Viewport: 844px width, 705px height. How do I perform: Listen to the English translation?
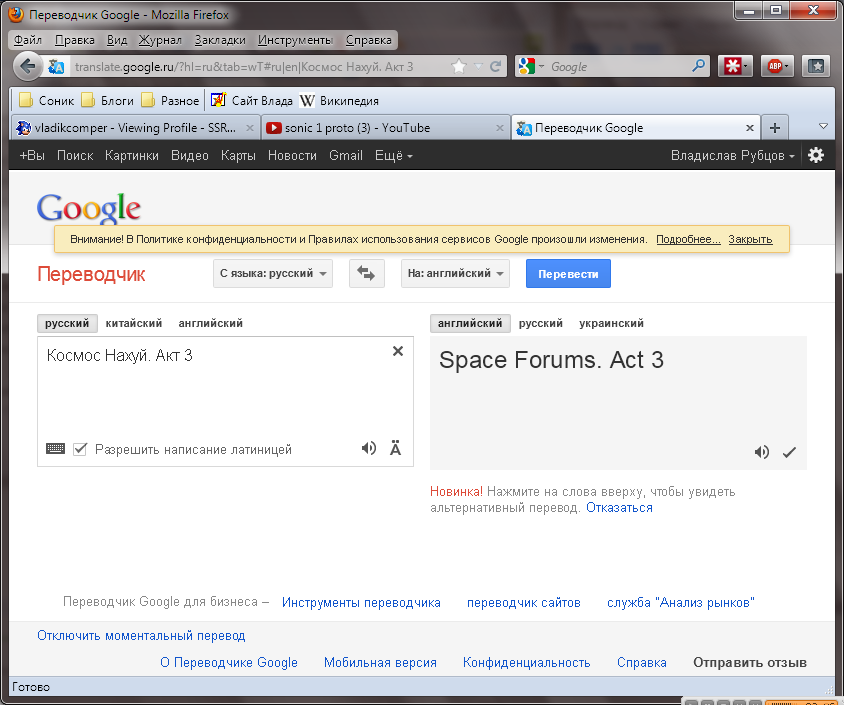click(762, 452)
